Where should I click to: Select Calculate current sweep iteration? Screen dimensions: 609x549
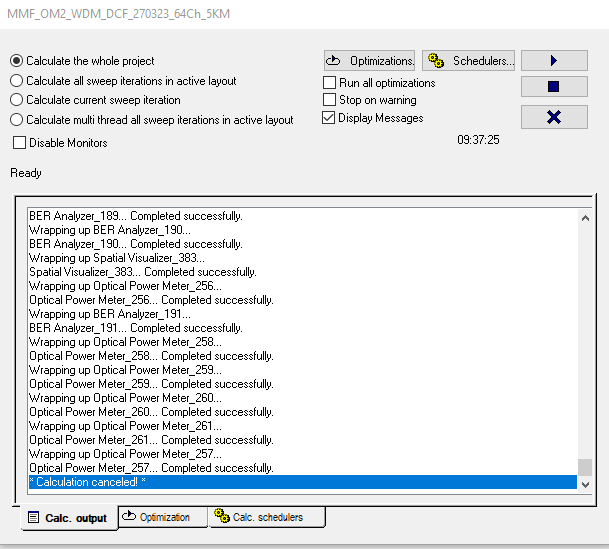(x=17, y=100)
